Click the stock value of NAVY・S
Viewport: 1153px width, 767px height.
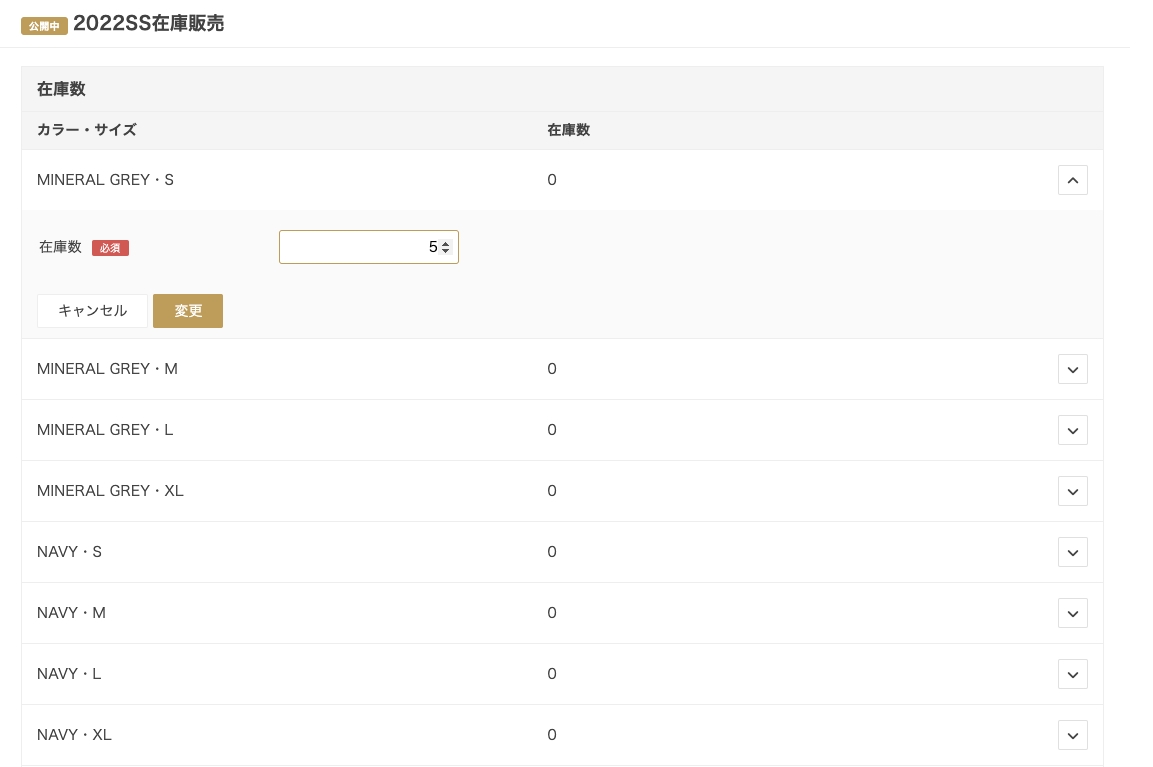[552, 552]
